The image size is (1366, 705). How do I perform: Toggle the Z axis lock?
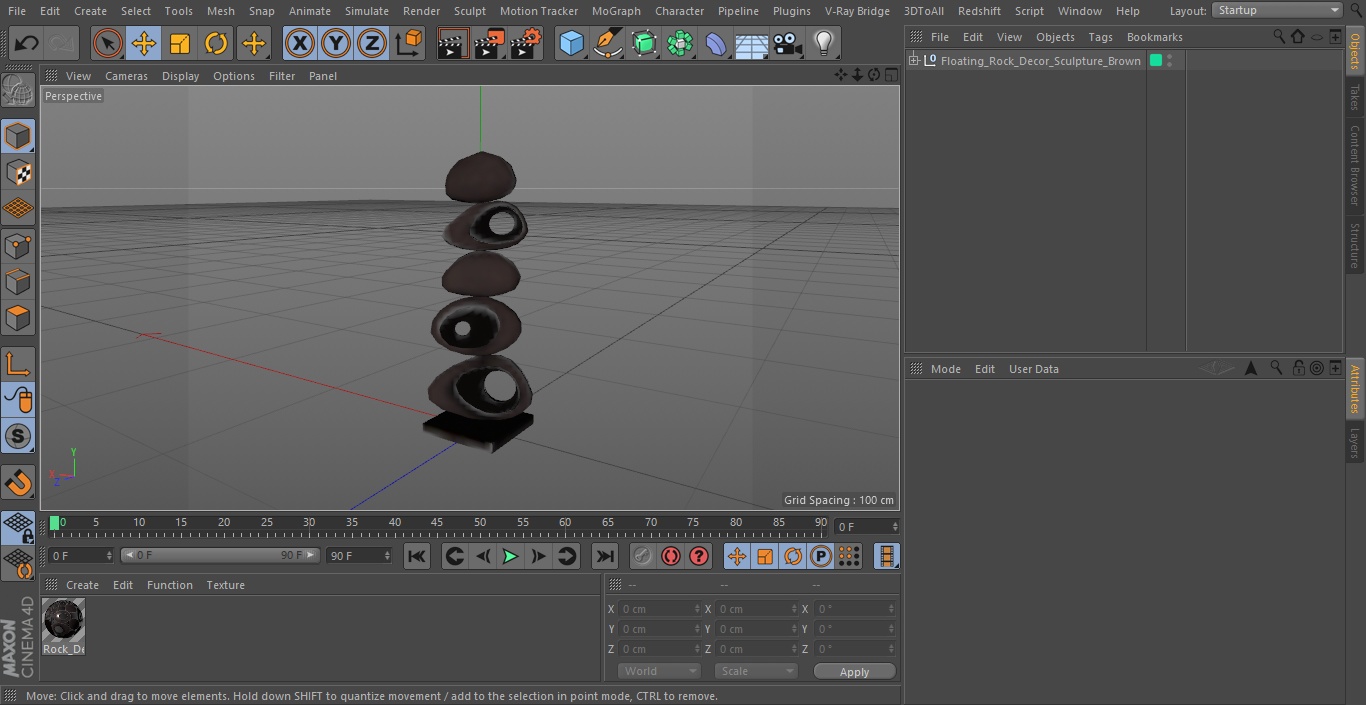pyautogui.click(x=372, y=43)
